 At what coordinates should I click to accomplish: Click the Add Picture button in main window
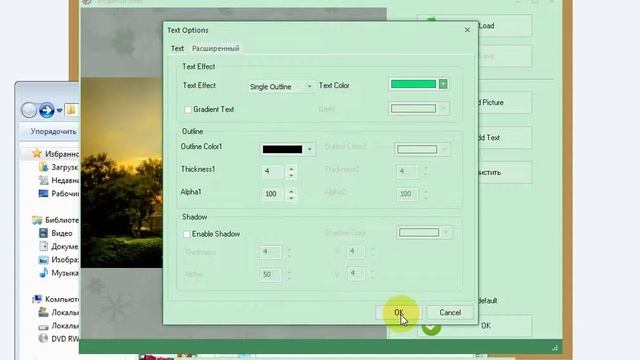[x=505, y=102]
